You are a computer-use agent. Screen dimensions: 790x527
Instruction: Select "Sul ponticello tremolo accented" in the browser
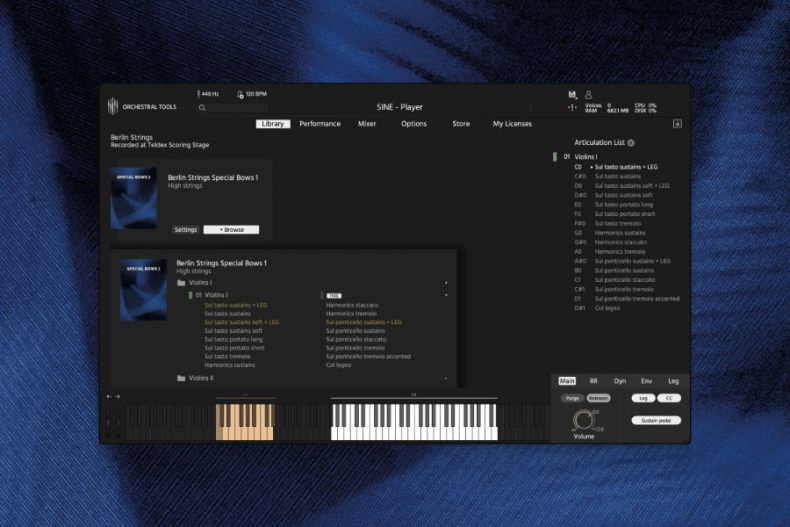pyautogui.click(x=368, y=356)
